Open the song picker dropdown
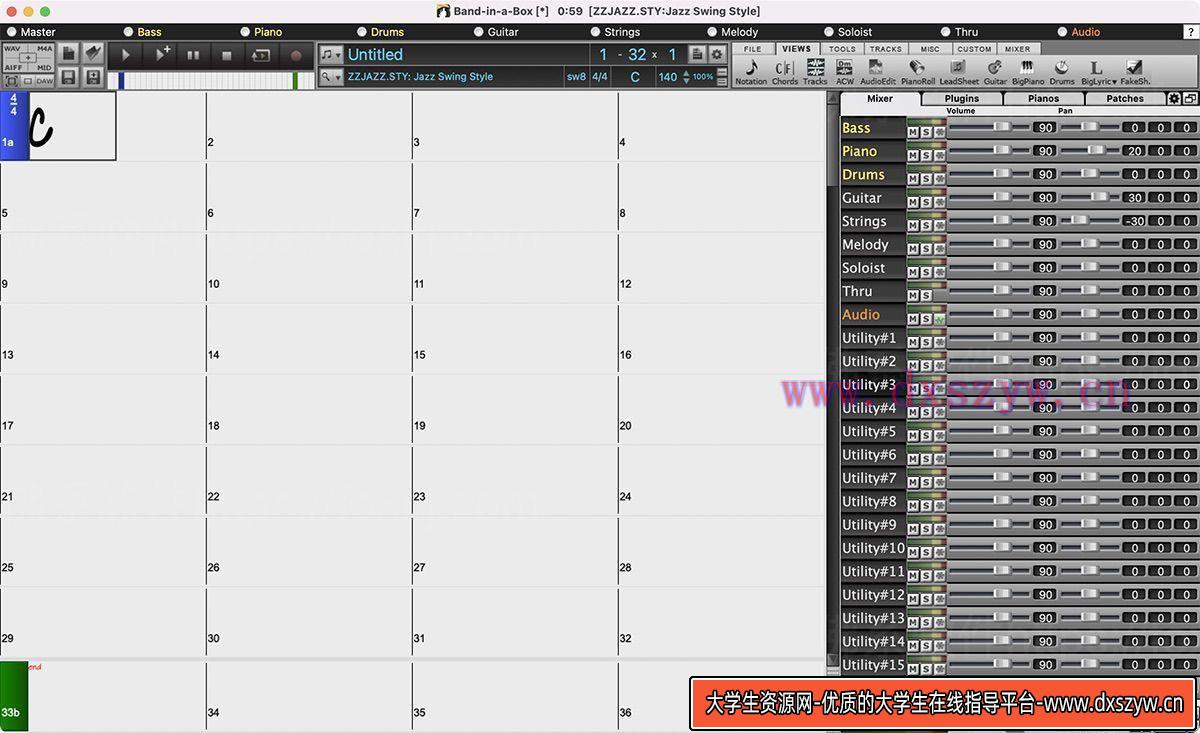This screenshot has height=733, width=1200. point(331,55)
